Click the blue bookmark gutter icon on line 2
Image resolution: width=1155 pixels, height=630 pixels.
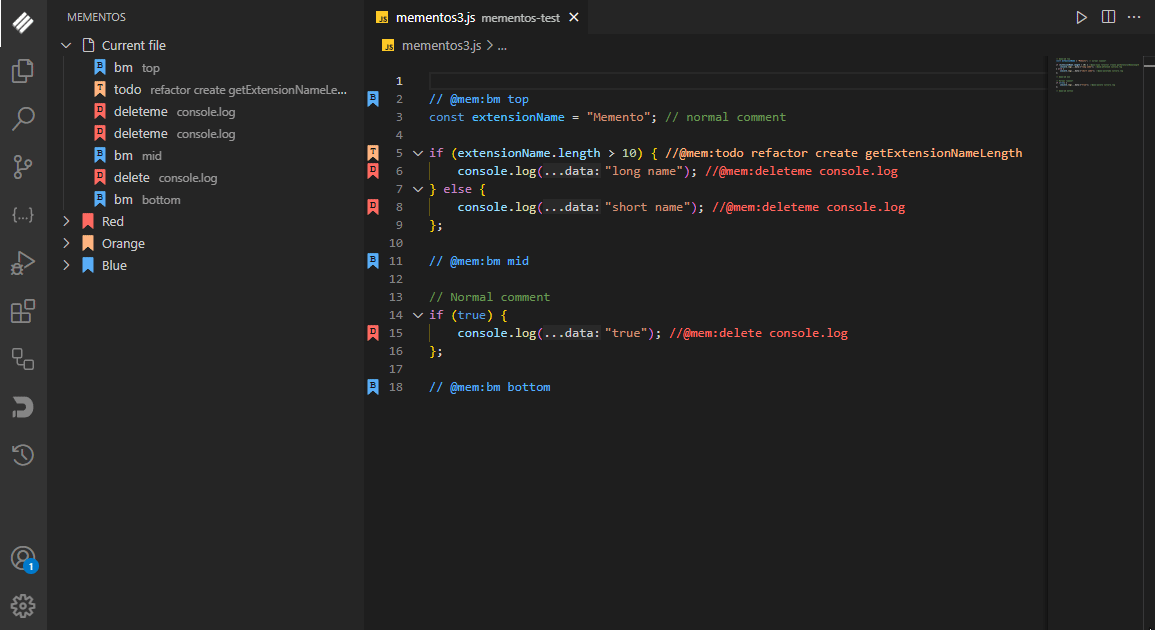[373, 99]
